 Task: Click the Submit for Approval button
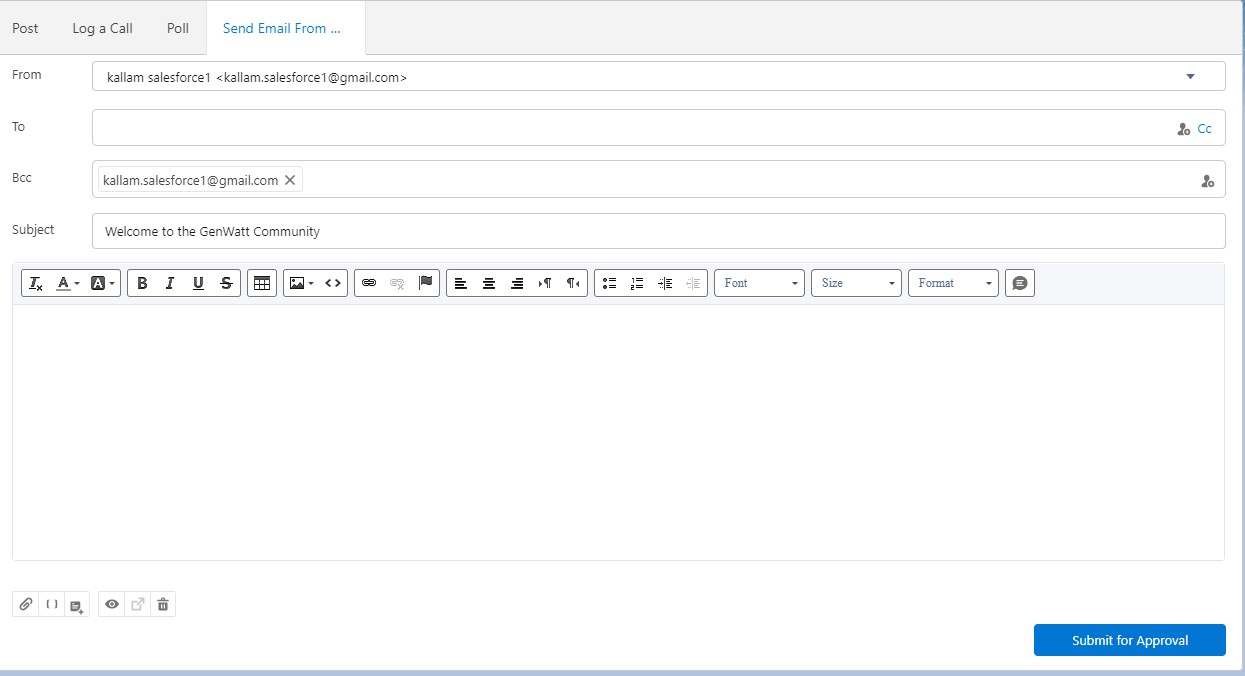point(1130,640)
